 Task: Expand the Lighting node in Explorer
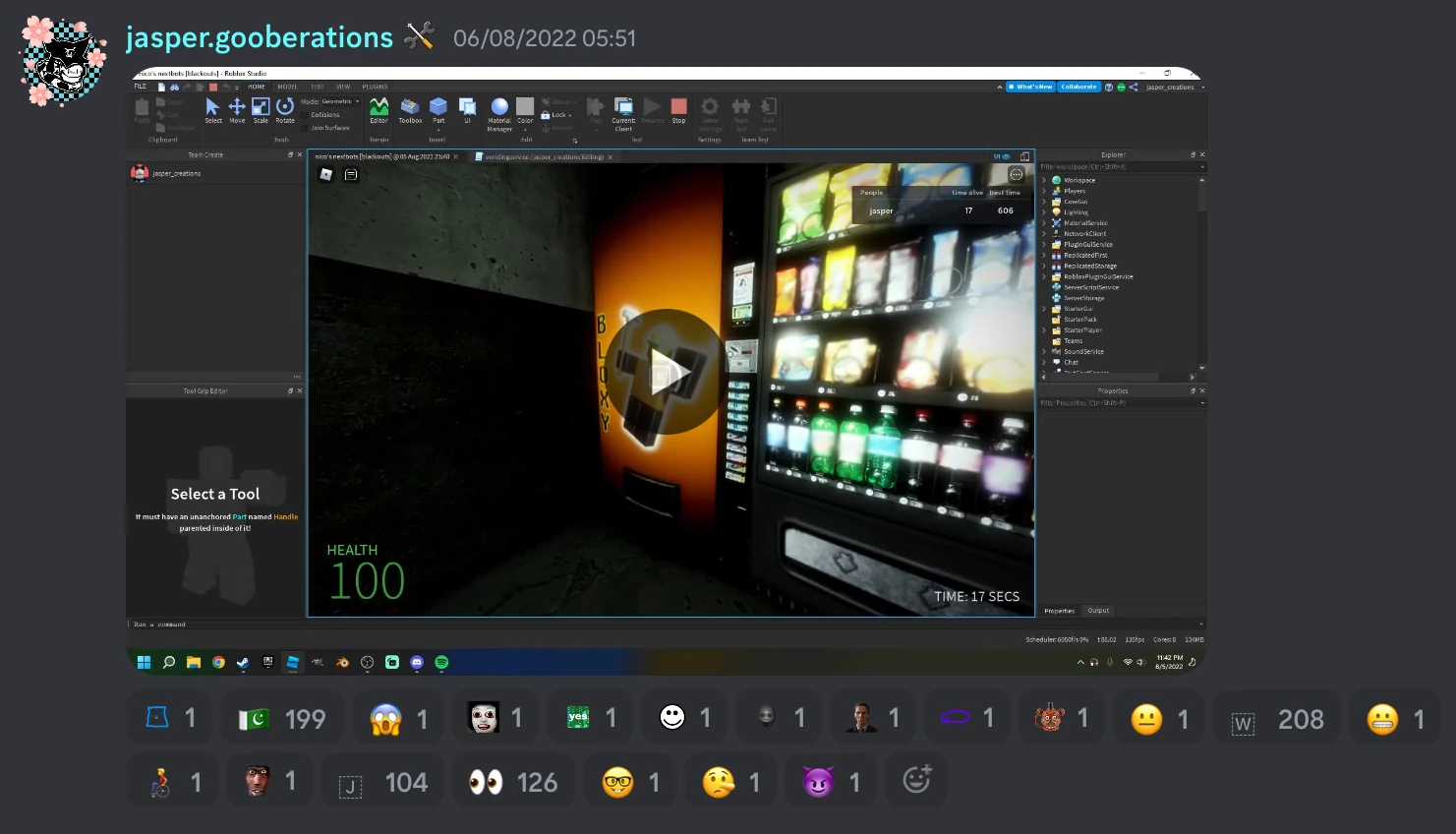pos(1044,212)
